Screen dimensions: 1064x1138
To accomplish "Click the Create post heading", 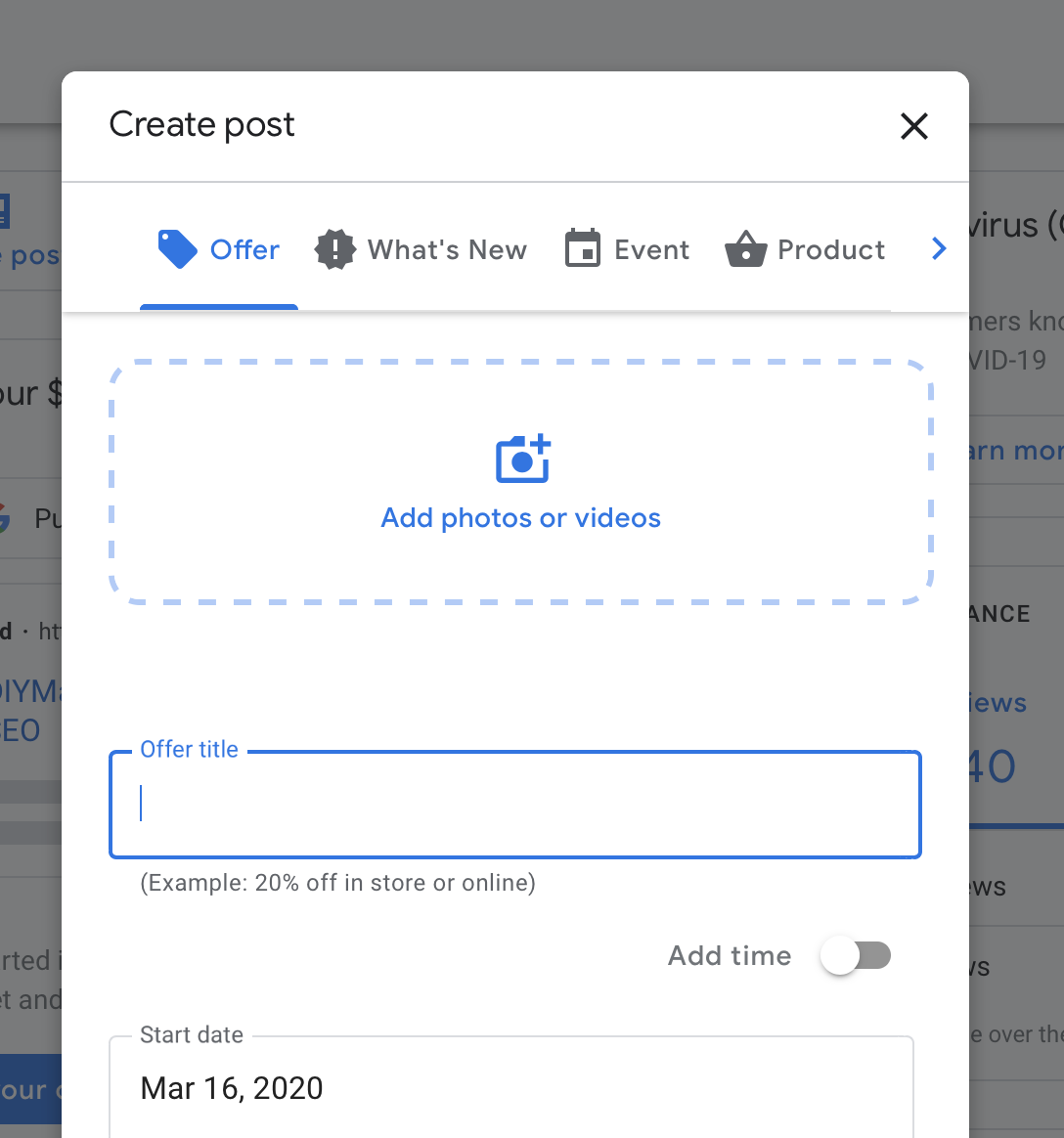I will [201, 125].
